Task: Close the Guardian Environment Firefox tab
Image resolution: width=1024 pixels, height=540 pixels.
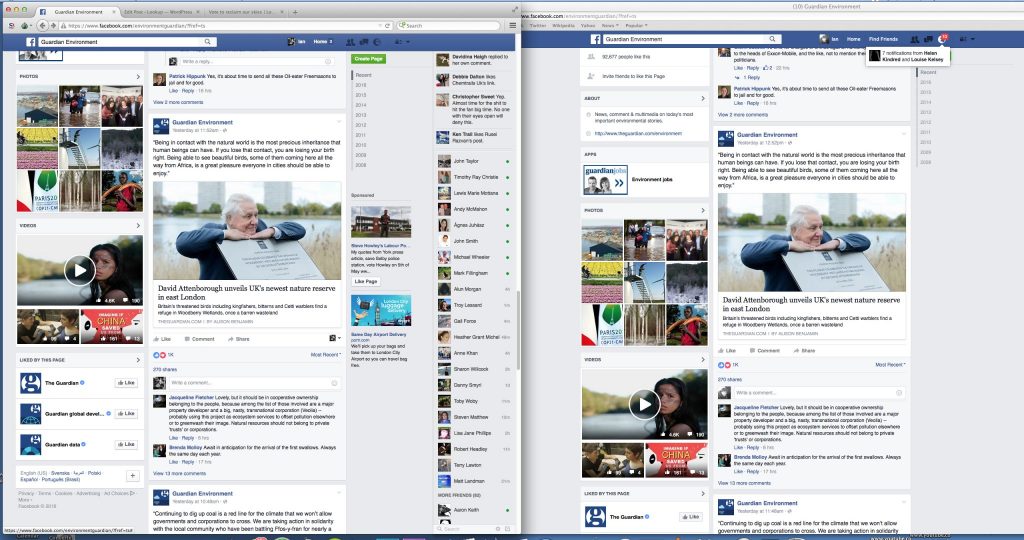Action: (114, 12)
